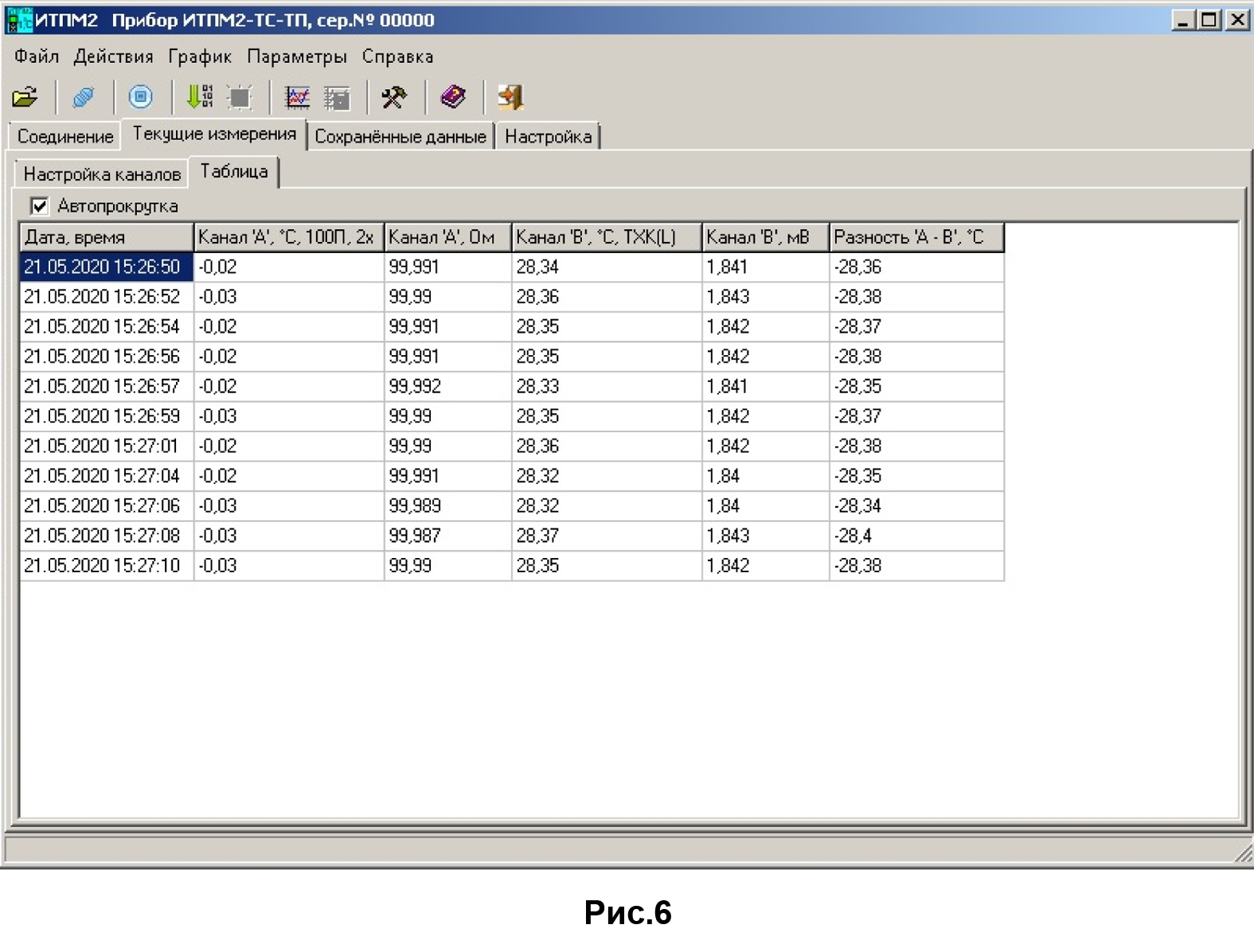Open the graph chart toolbar icon
Screen dimensions: 1254x952
pos(297,97)
